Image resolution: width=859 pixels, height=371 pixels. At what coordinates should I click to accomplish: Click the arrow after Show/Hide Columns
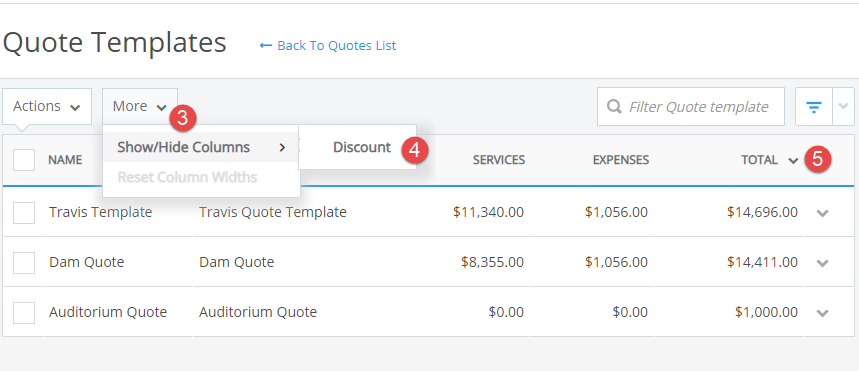point(282,147)
